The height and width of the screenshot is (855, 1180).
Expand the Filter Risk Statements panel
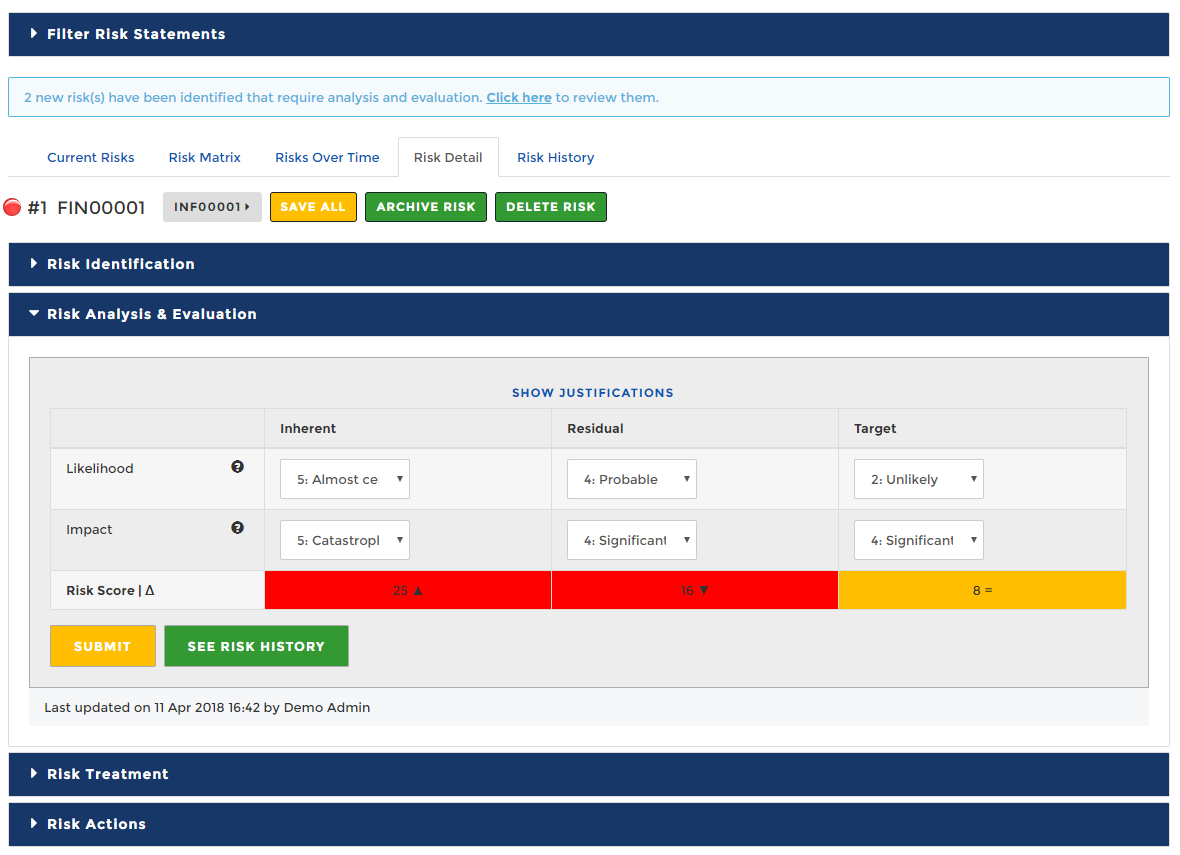tap(136, 34)
